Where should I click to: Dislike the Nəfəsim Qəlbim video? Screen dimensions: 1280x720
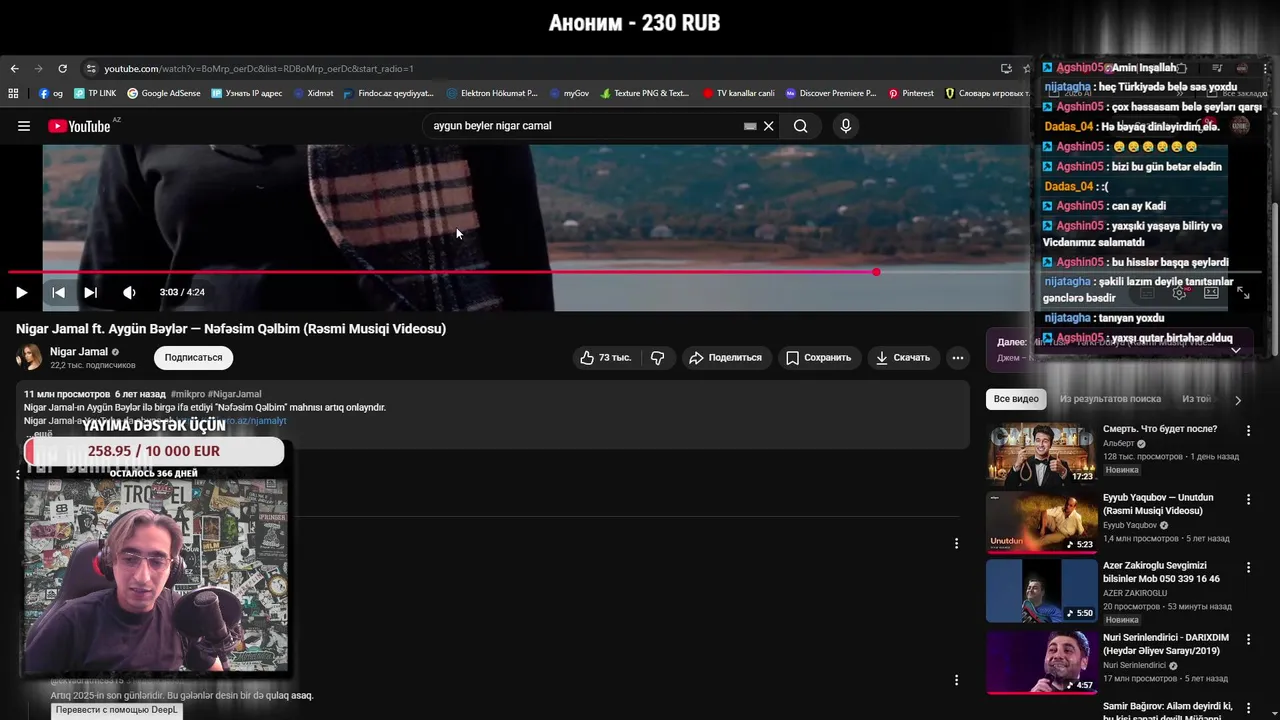657,357
